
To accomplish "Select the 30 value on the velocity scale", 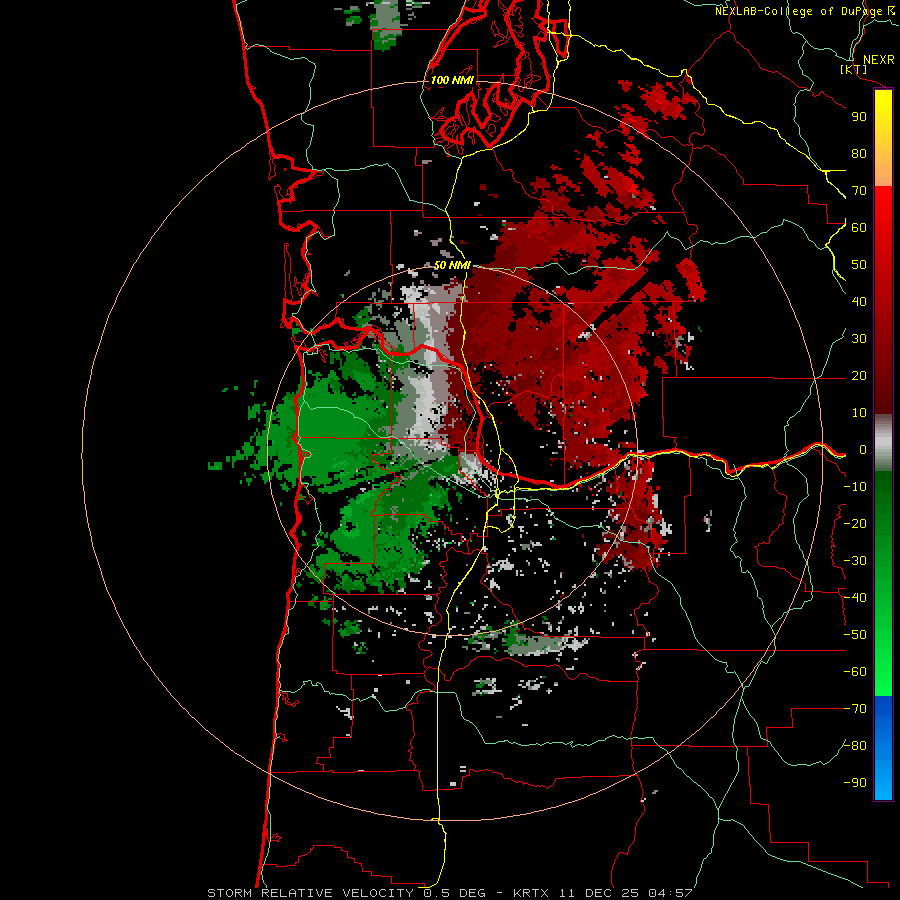I will (859, 339).
